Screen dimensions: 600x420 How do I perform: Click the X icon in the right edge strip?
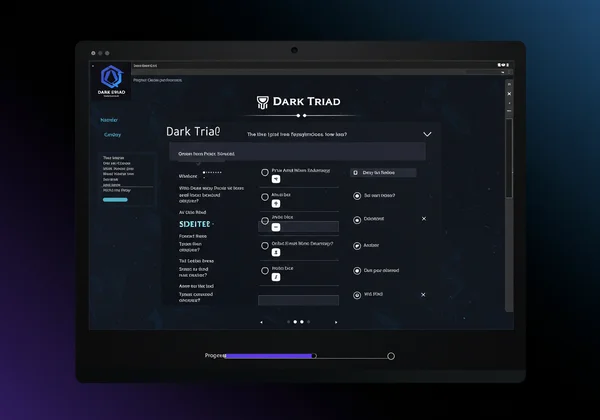point(509,94)
